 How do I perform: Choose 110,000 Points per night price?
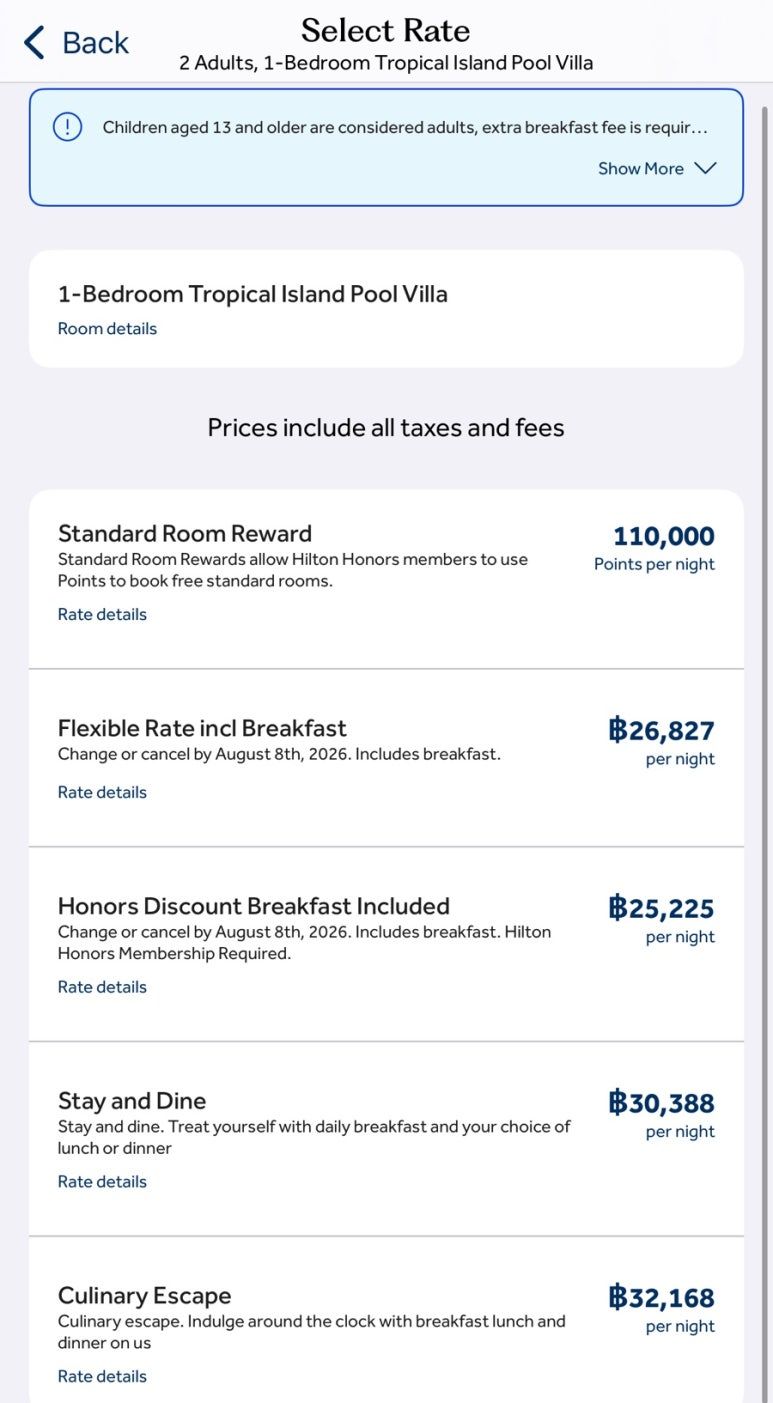point(655,548)
